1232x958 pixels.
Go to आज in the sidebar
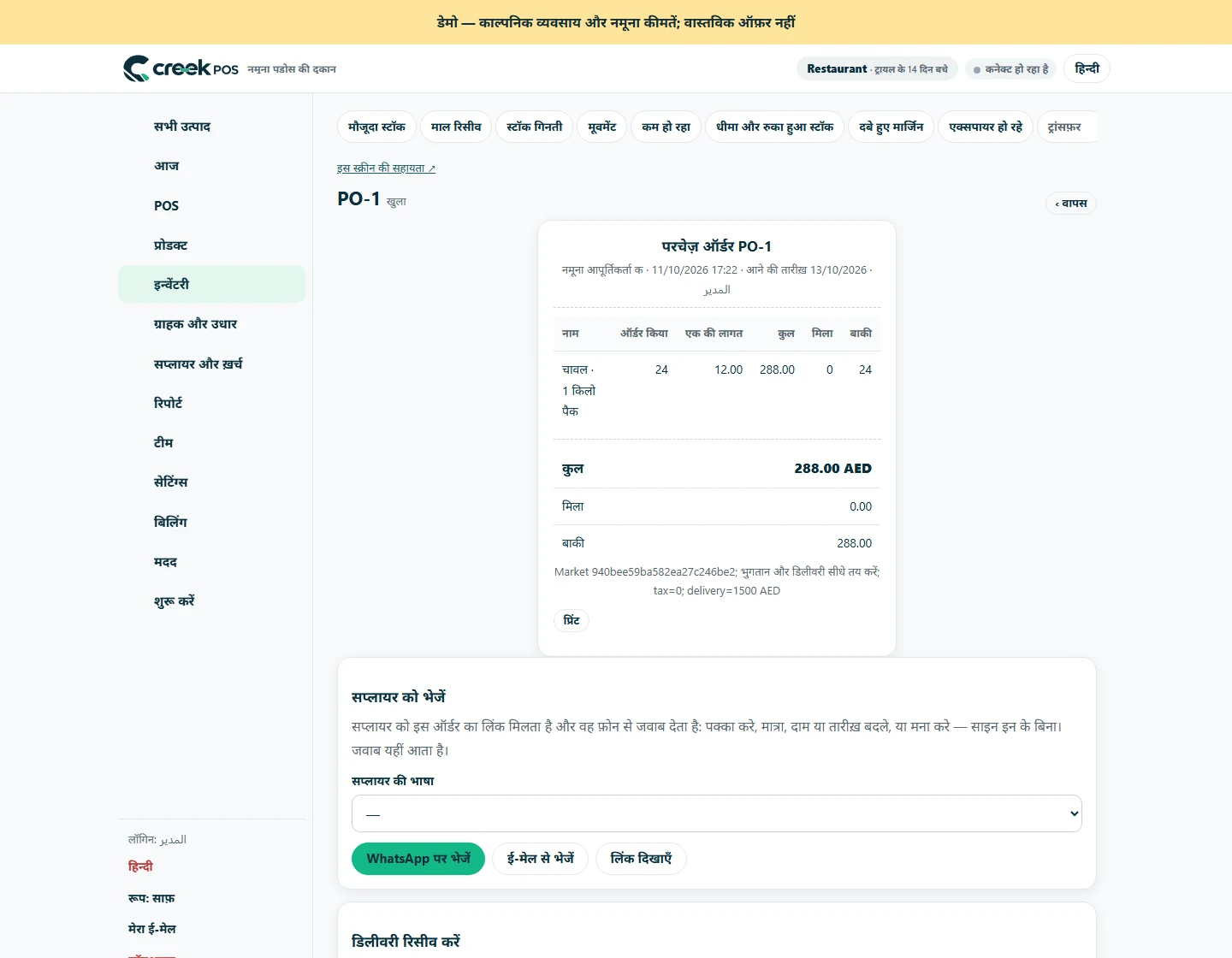211,166
